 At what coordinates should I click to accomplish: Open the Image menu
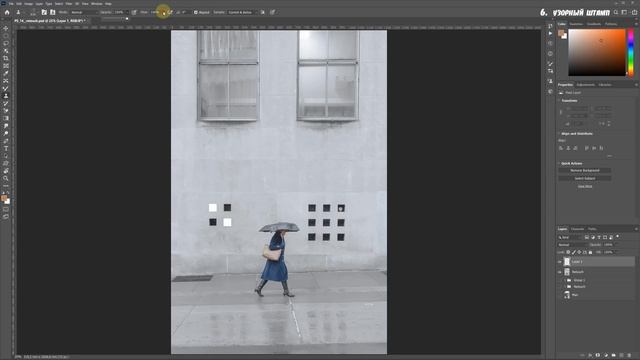pos(28,4)
